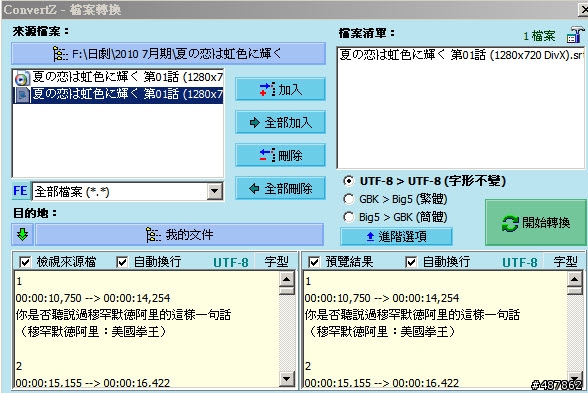This screenshot has width=588, height=393.
Task: Click preview pane UTF-8 encoding label
Action: click(x=520, y=262)
